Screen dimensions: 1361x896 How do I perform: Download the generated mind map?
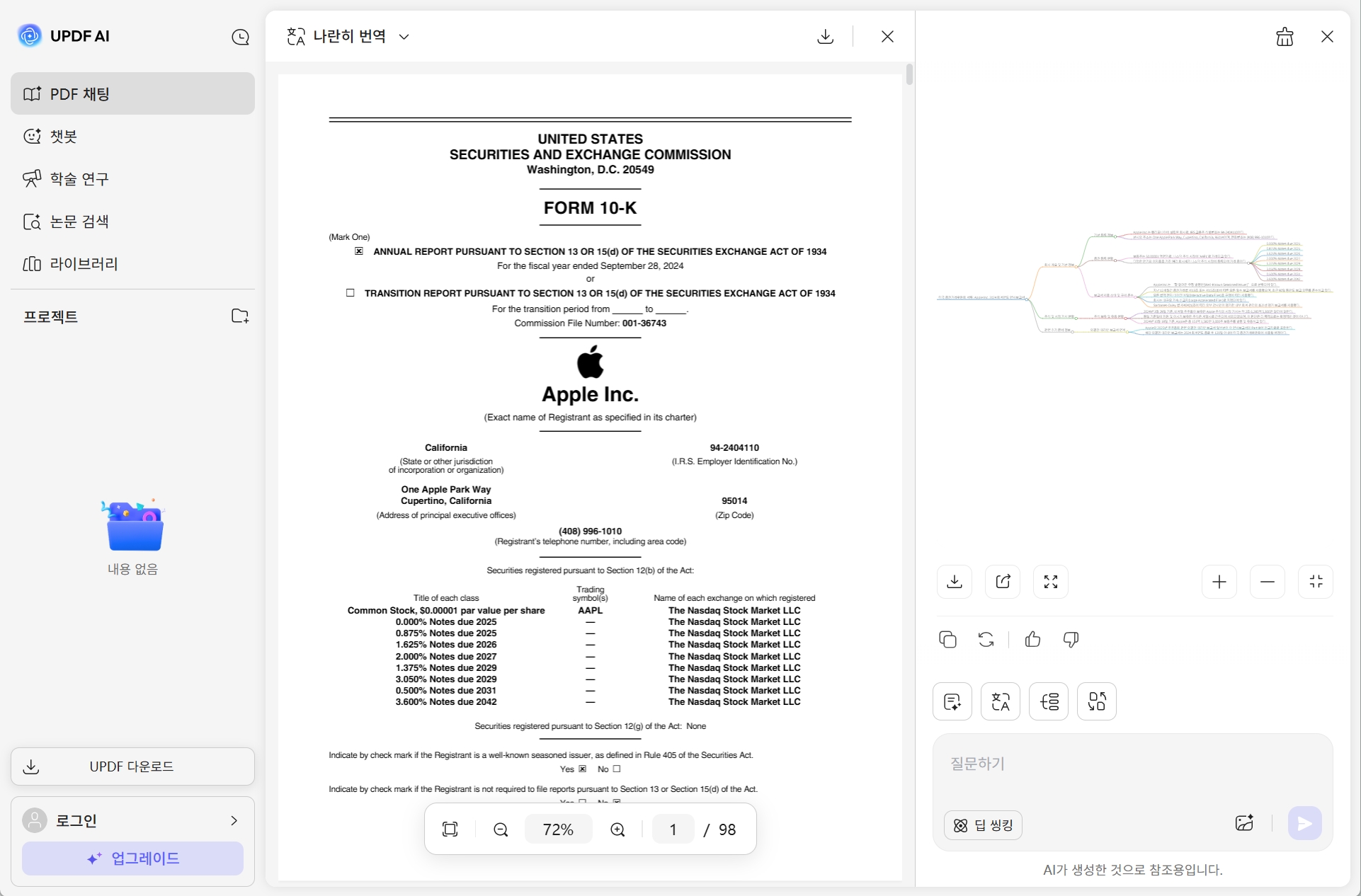(x=954, y=581)
